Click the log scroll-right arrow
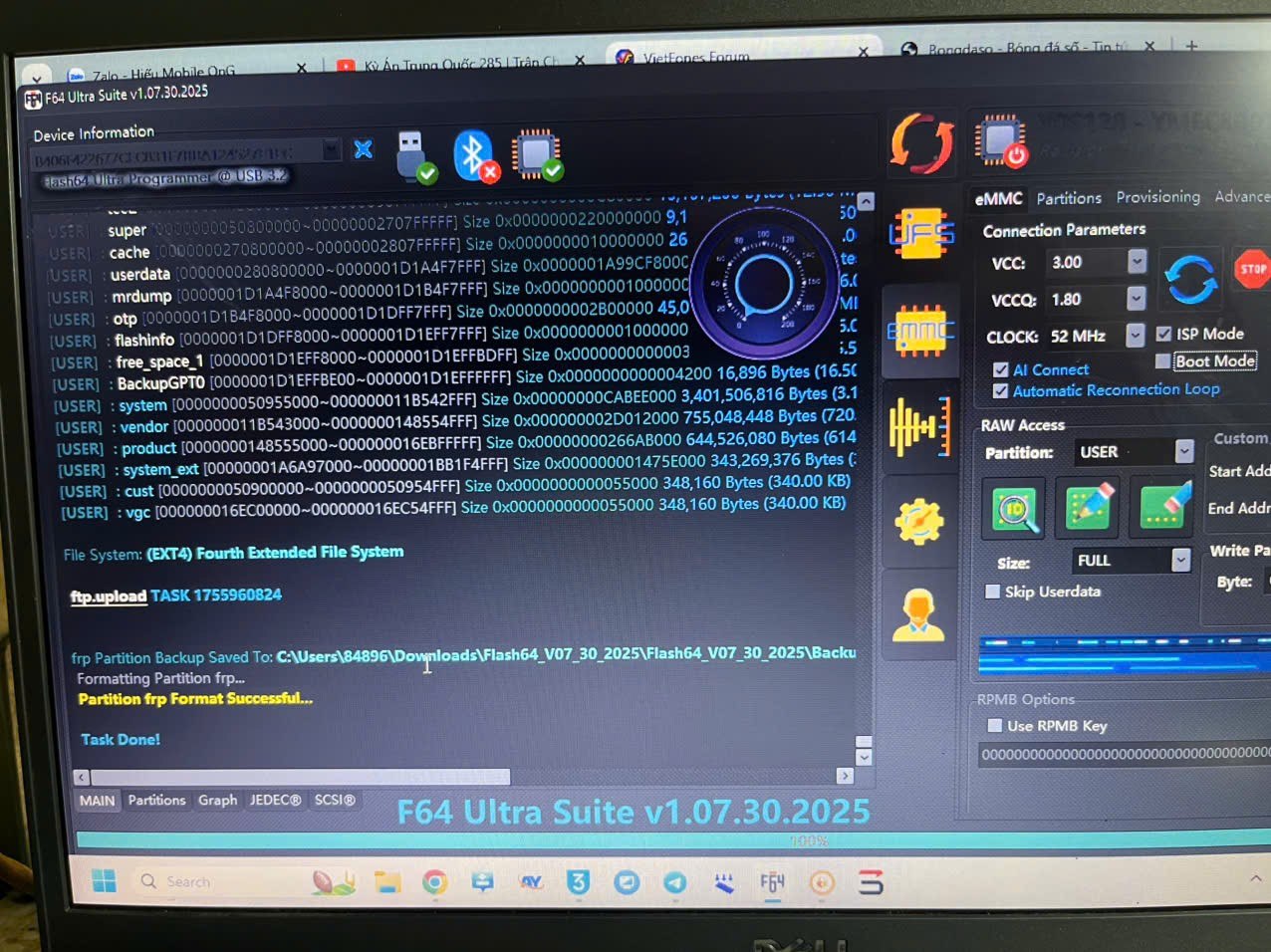The height and width of the screenshot is (952, 1271). point(845,775)
